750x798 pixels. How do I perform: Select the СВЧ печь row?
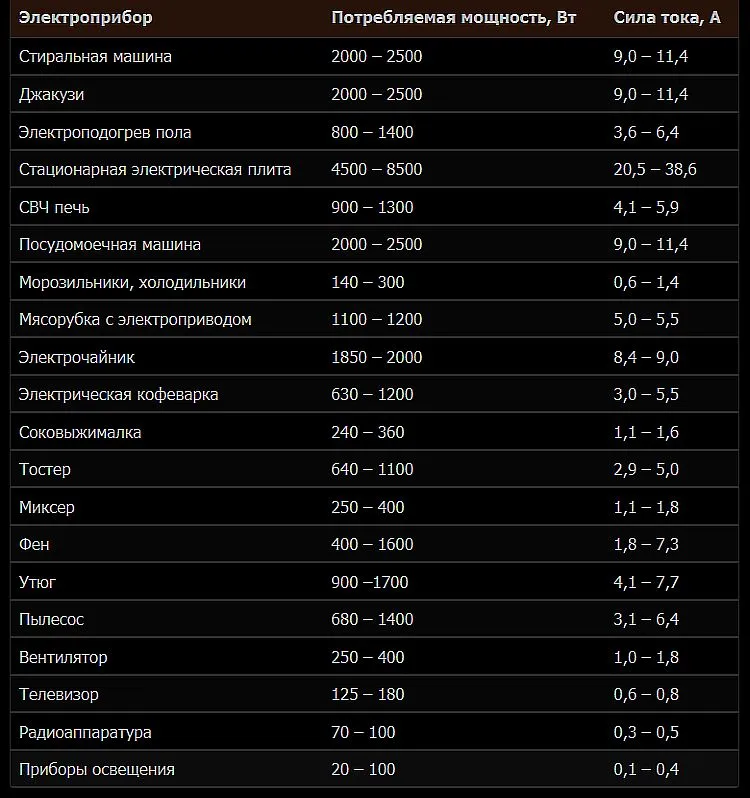pyautogui.click(x=374, y=207)
